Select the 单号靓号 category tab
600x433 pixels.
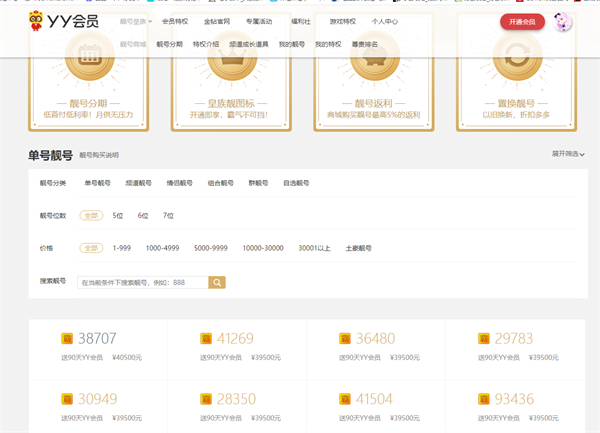98,183
